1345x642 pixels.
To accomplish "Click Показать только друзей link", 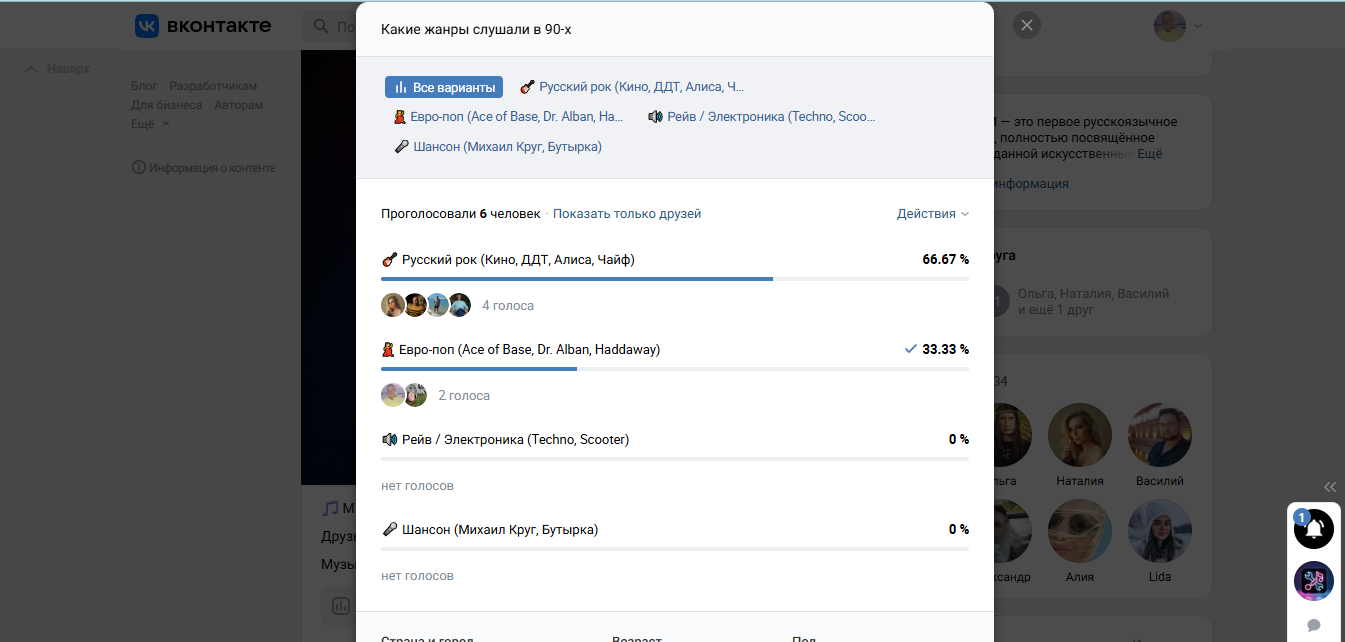I will (x=627, y=214).
